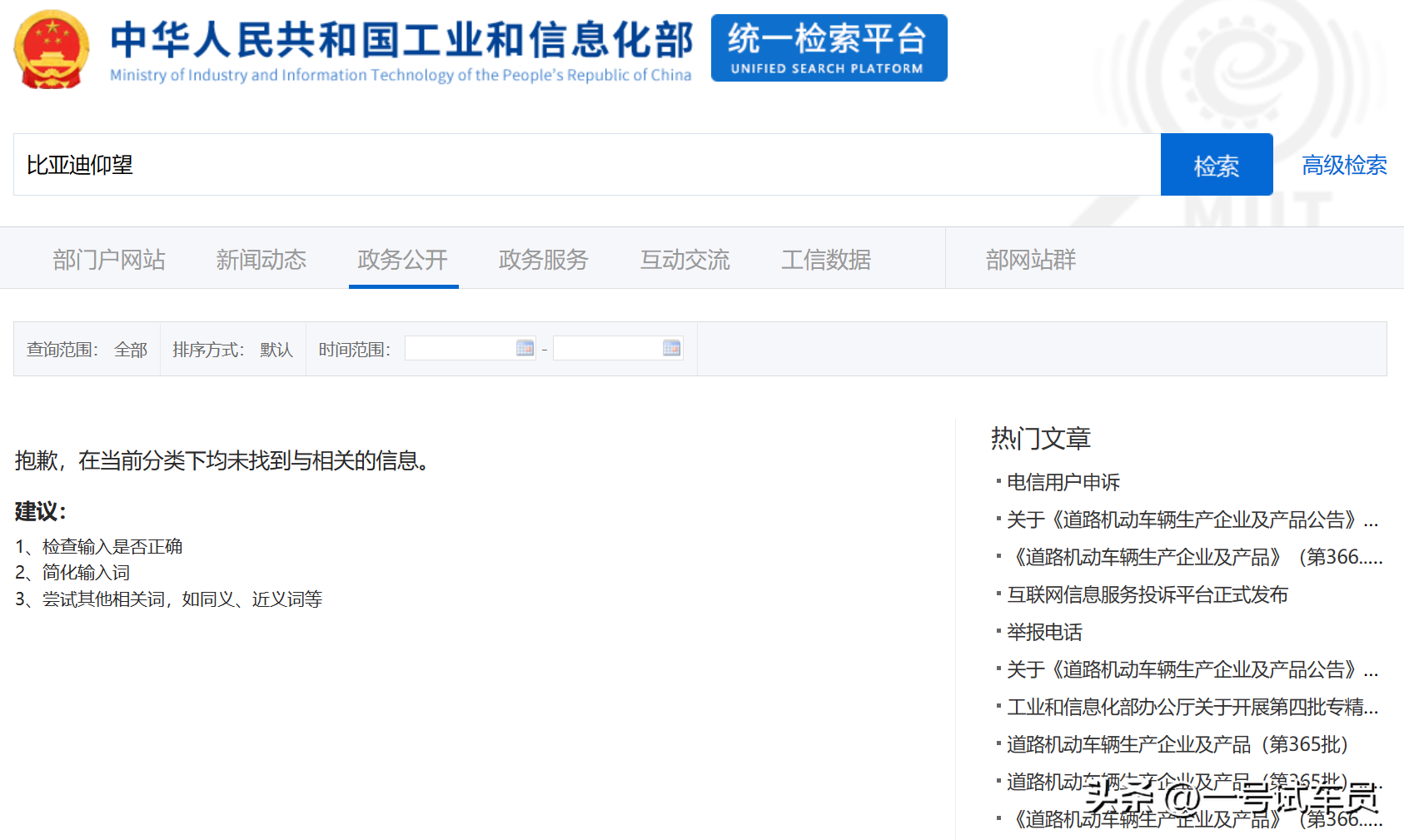The image size is (1404, 840).
Task: Select the 政务公开 tab
Action: pyautogui.click(x=403, y=260)
